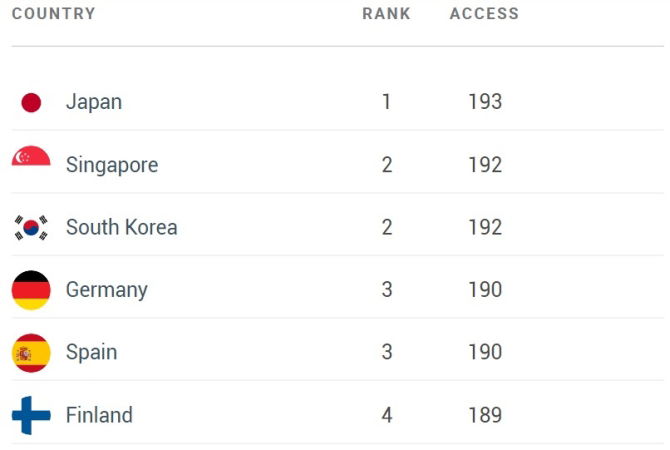Screen dimensions: 670x450
Task: Select the South Korea country name
Action: pyautogui.click(x=121, y=228)
